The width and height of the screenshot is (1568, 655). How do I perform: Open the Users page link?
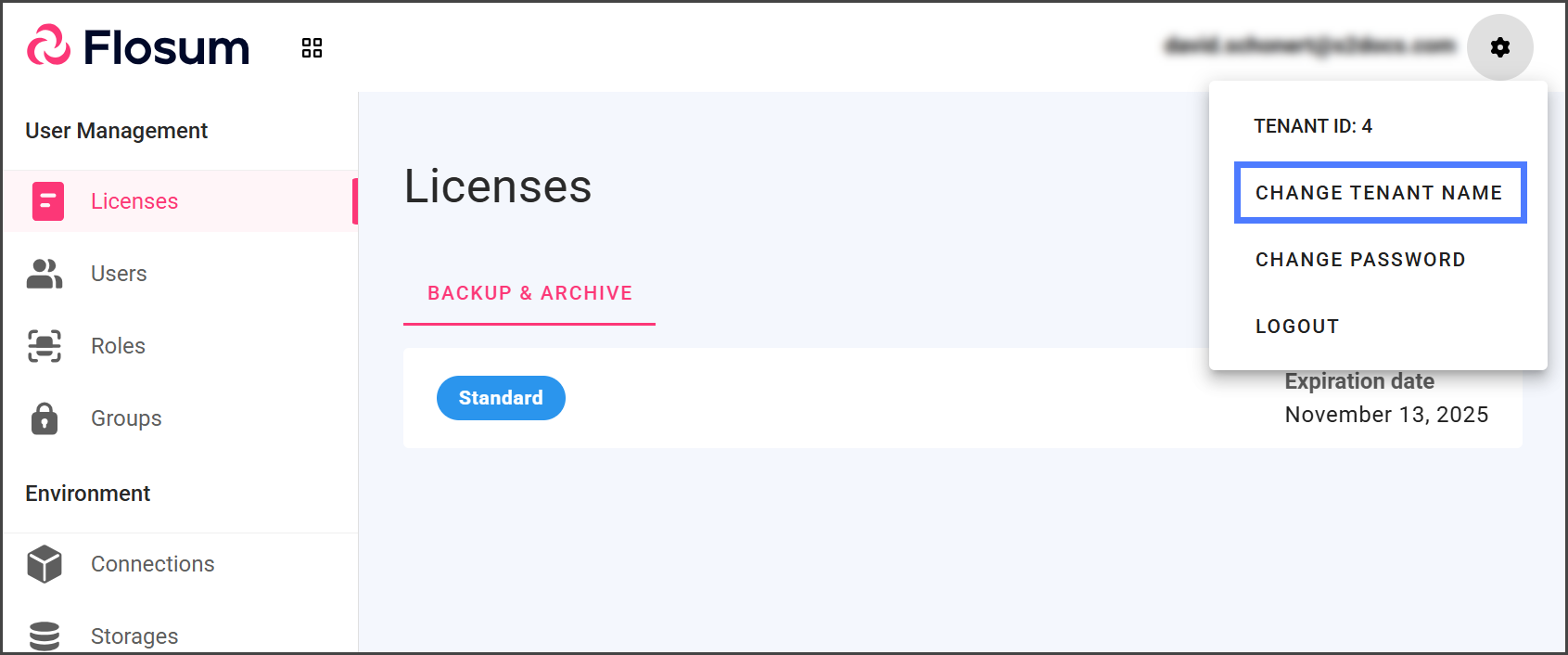point(119,274)
